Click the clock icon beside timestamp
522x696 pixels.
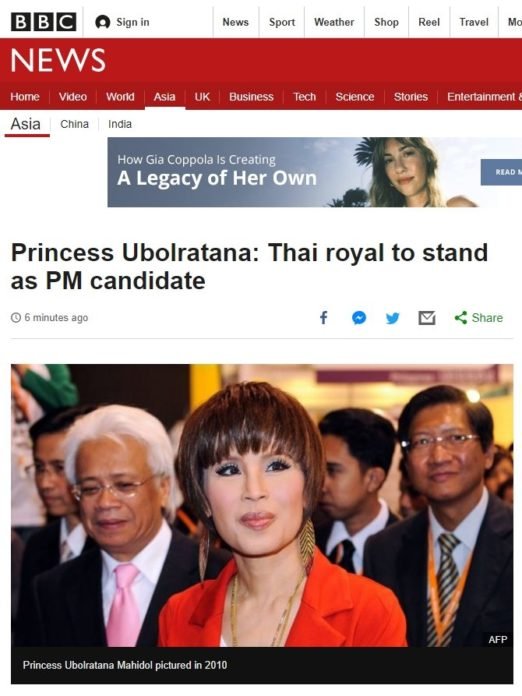point(16,318)
